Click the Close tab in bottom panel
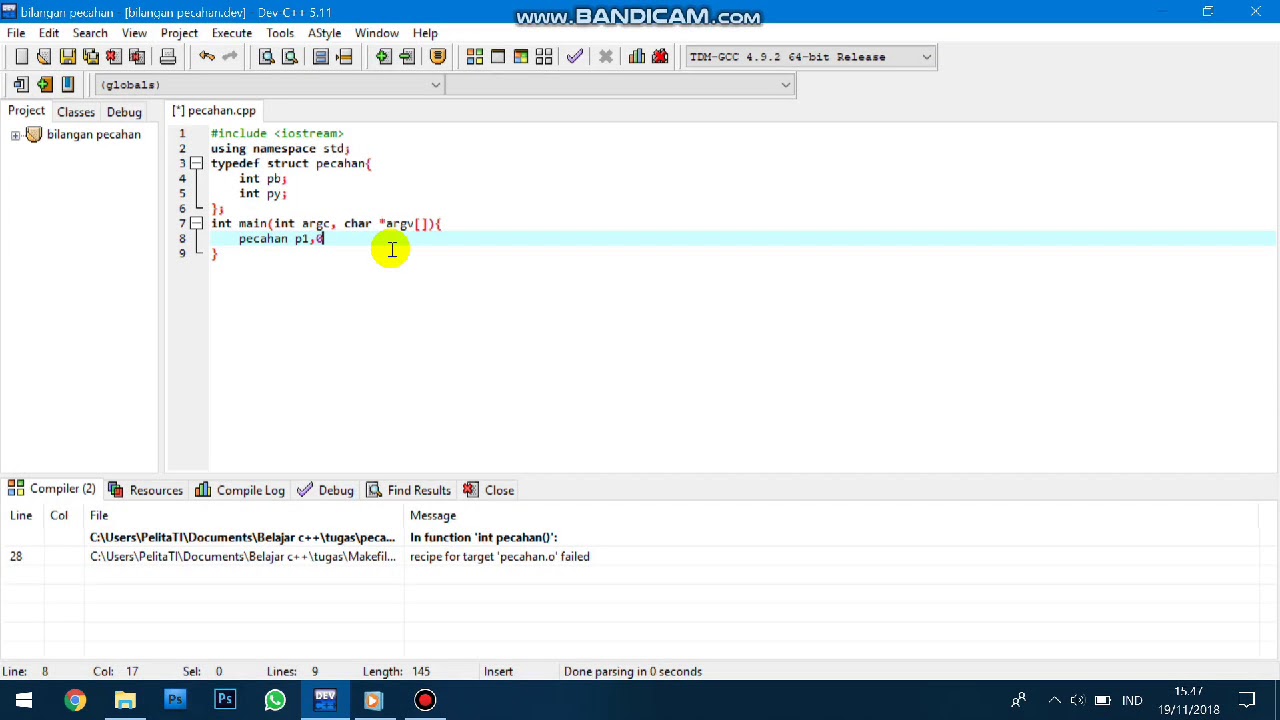This screenshot has width=1280, height=720. tap(489, 490)
